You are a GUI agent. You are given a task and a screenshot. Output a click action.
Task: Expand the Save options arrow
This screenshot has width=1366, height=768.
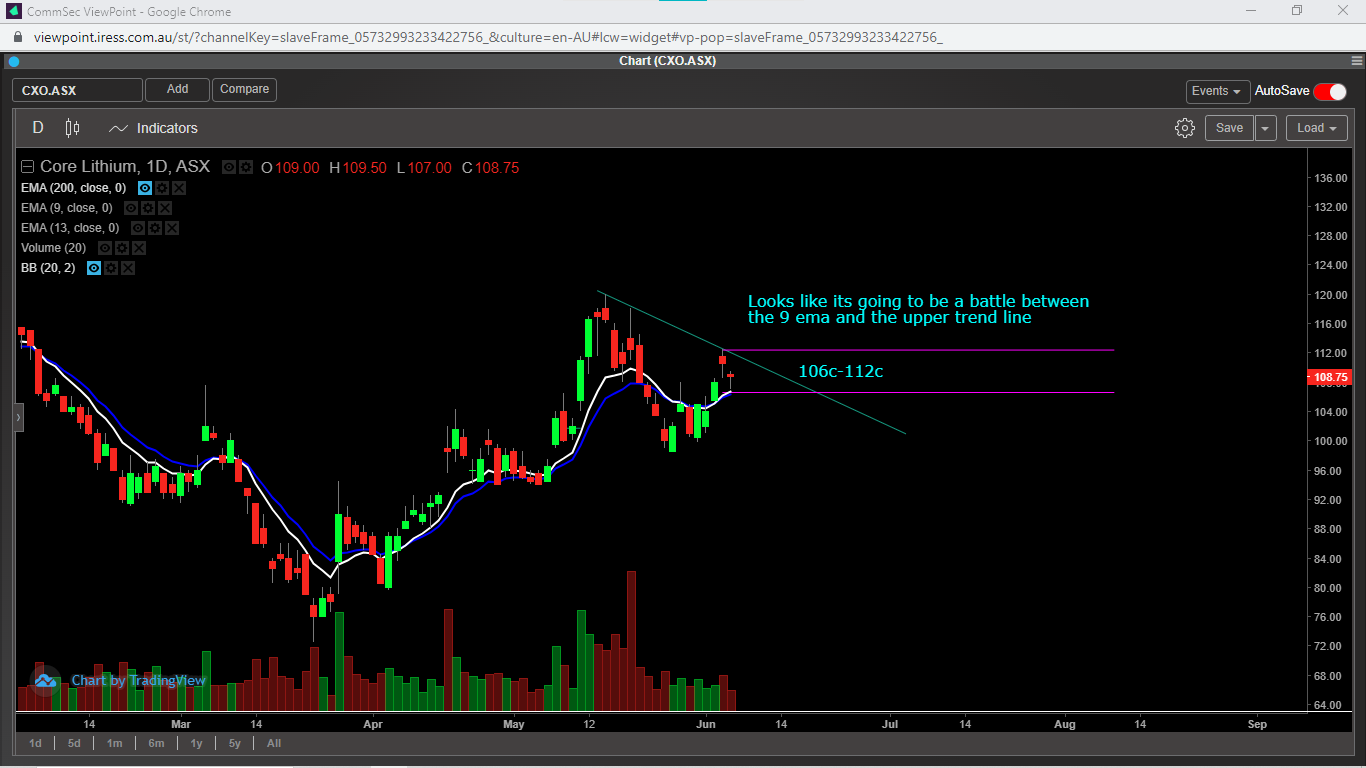(1266, 128)
